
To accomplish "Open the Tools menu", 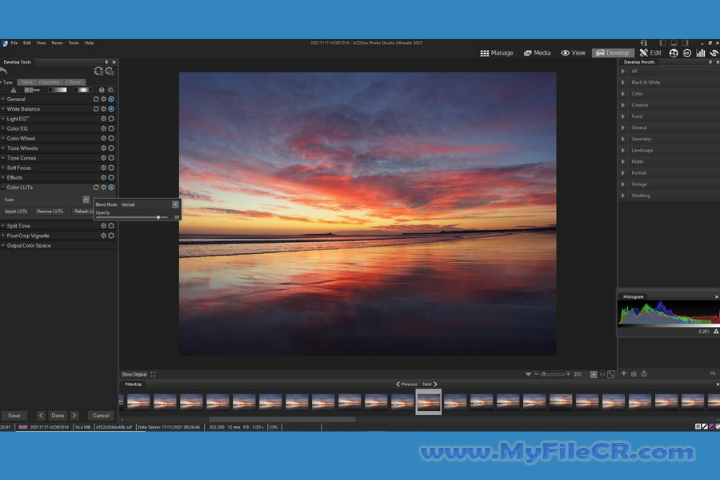I will coord(73,43).
